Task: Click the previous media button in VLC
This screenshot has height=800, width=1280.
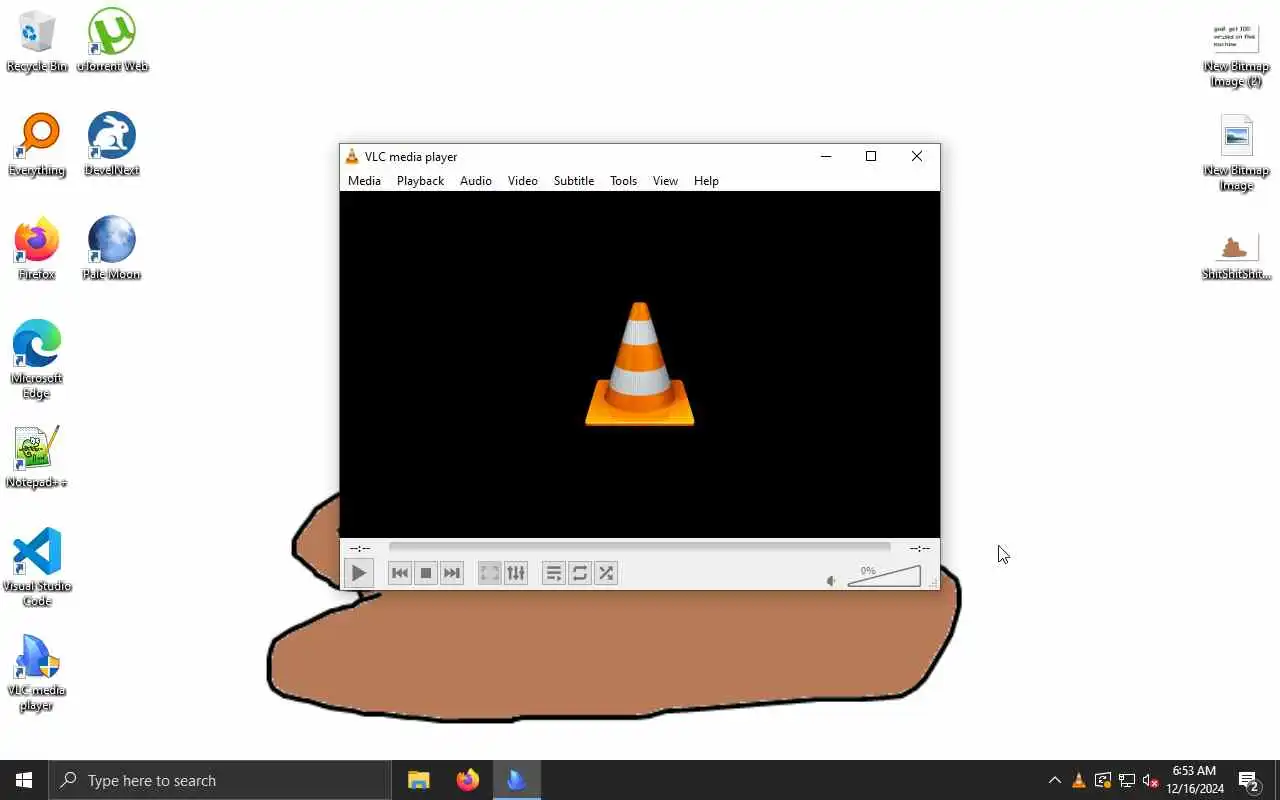Action: tap(400, 573)
